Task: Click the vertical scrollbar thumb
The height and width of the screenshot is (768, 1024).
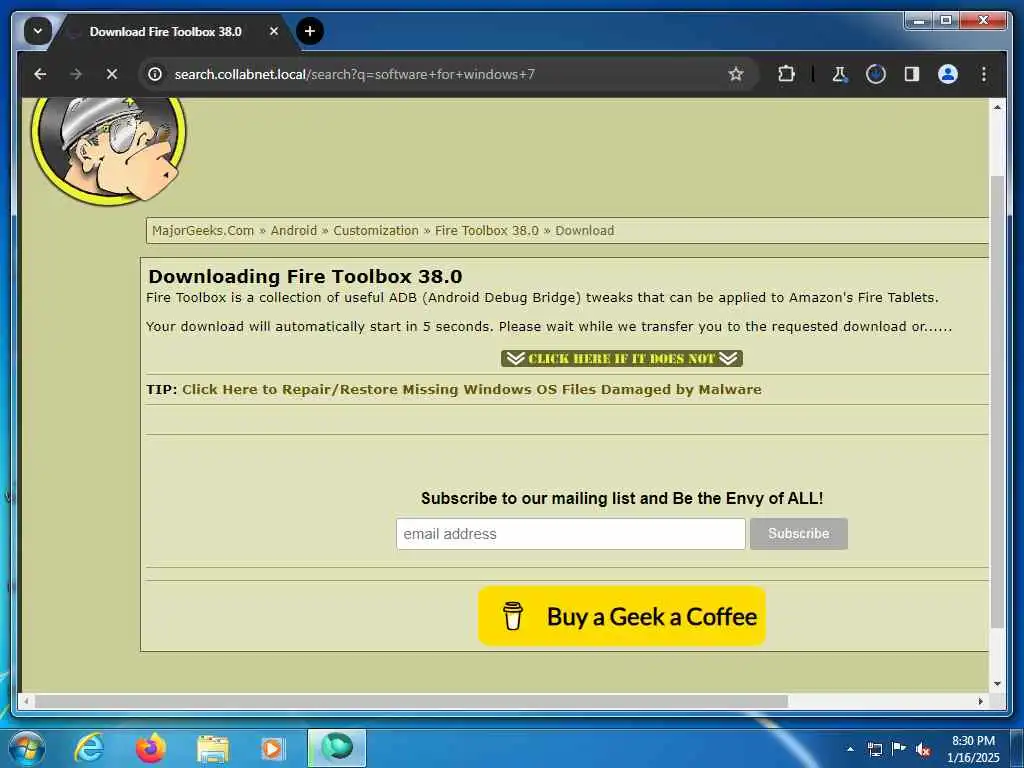Action: coord(997,402)
